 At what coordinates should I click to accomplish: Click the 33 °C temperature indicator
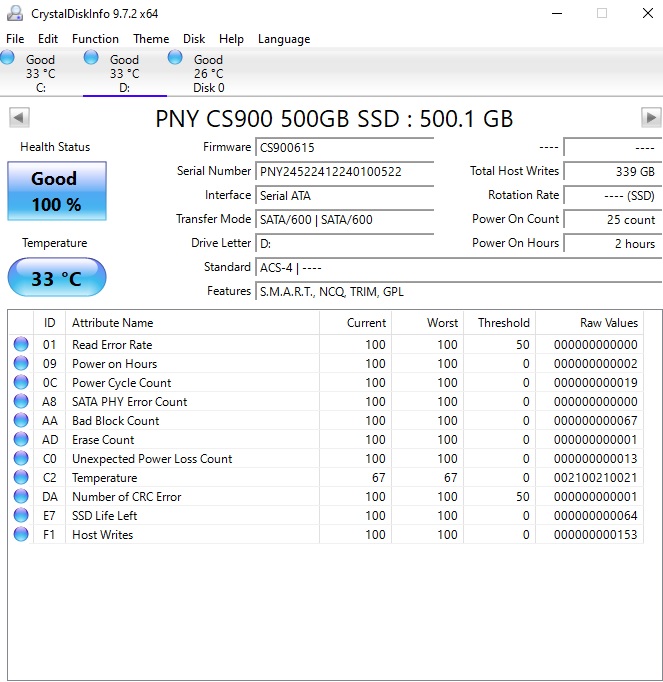(x=56, y=278)
